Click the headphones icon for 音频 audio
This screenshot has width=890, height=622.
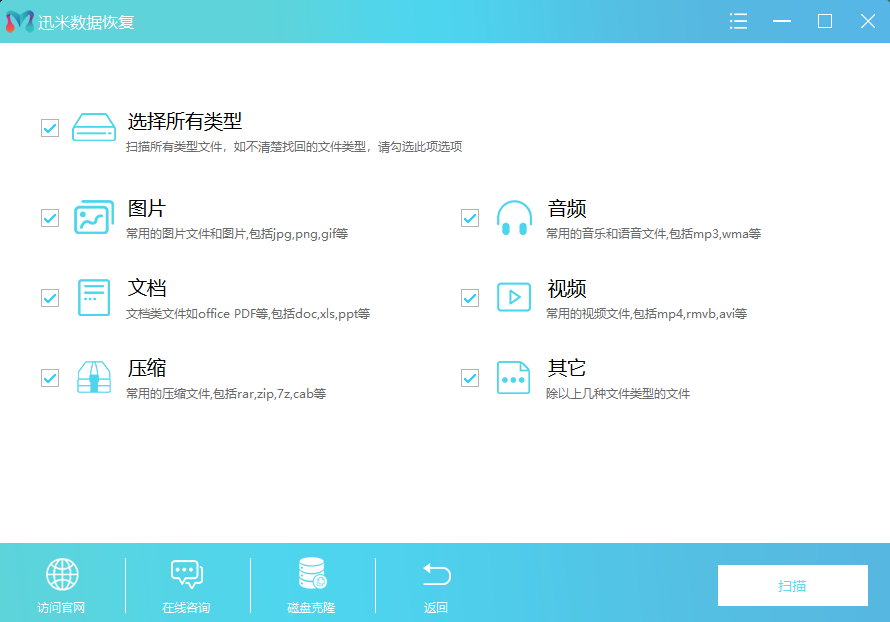coord(513,216)
